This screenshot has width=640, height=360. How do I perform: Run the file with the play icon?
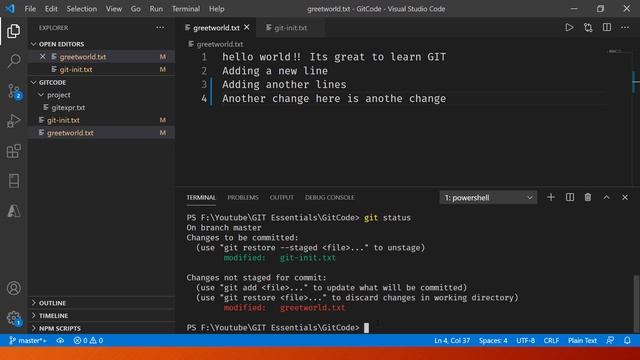point(569,28)
